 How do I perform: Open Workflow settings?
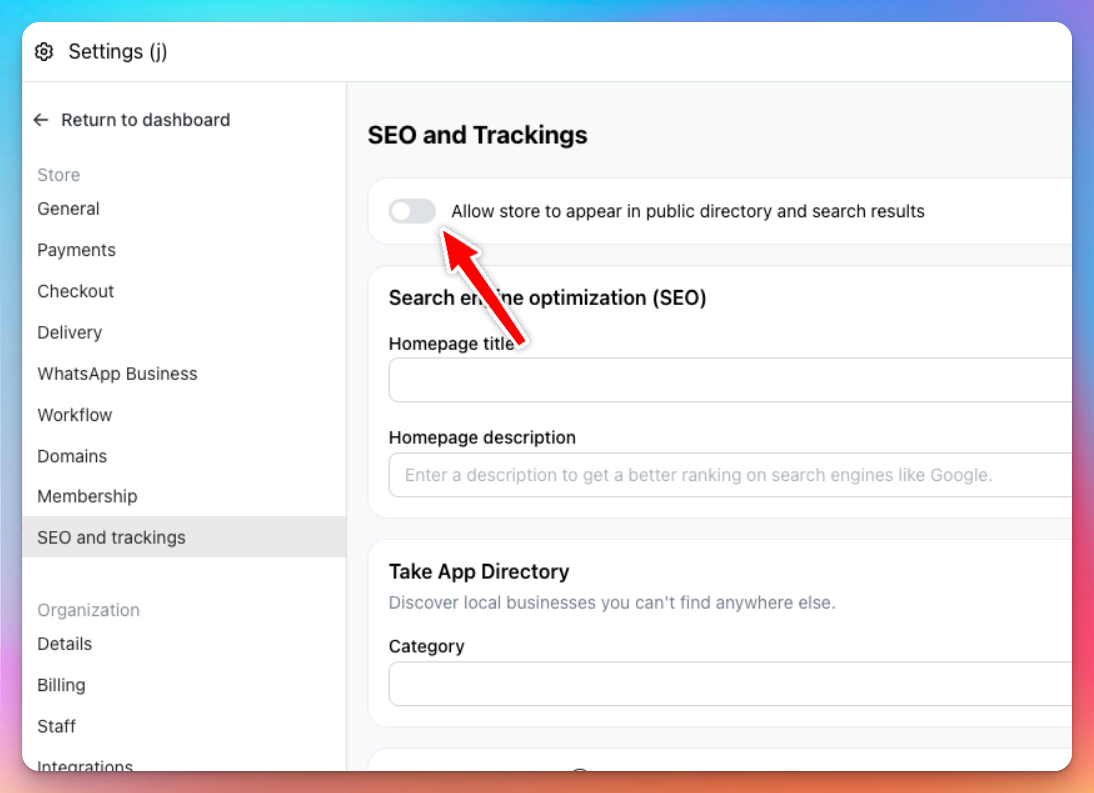click(x=75, y=415)
